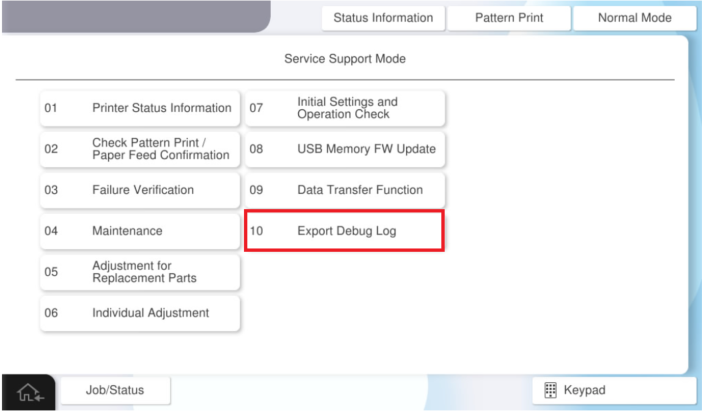Screen dimensions: 702x412
Task: Select Individual Adjustment item
Action: coord(141,313)
